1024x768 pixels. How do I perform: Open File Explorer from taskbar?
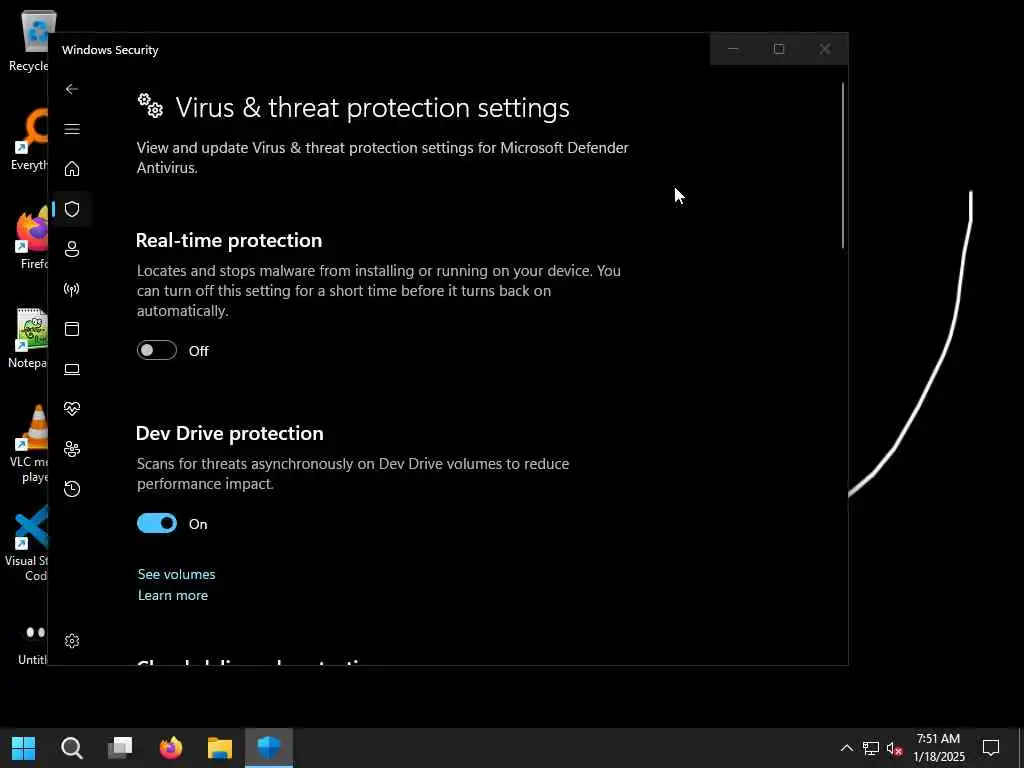[x=219, y=748]
